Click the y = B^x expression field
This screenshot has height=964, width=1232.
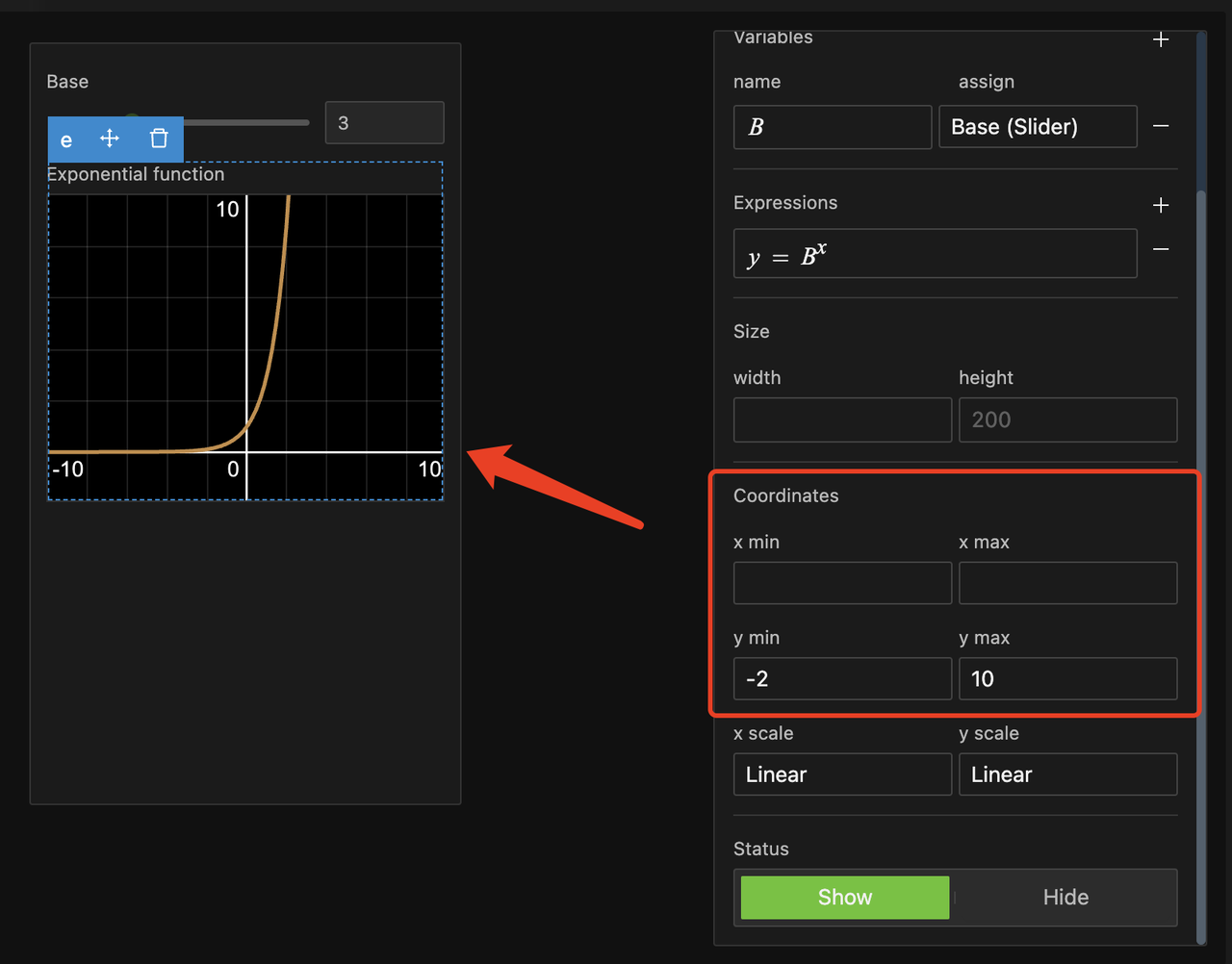[x=935, y=254]
